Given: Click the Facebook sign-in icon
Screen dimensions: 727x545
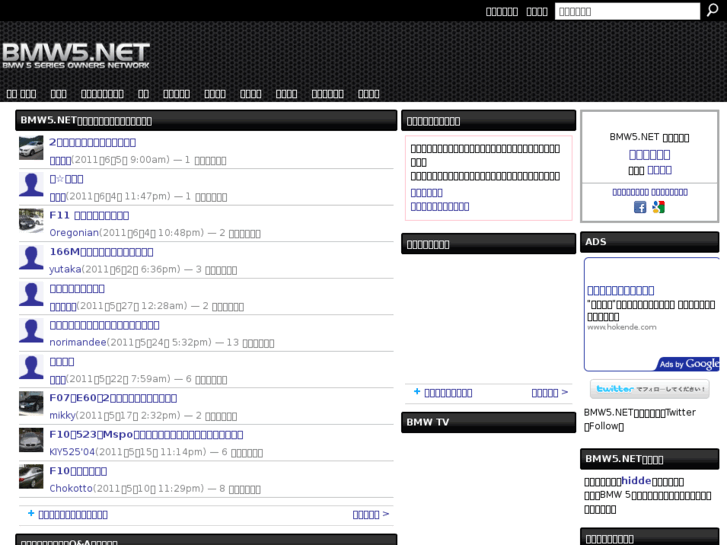Looking at the screenshot, I should [x=640, y=207].
